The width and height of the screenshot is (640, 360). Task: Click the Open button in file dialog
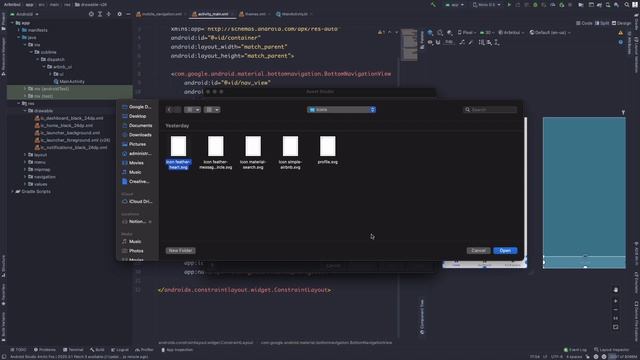[x=505, y=251]
